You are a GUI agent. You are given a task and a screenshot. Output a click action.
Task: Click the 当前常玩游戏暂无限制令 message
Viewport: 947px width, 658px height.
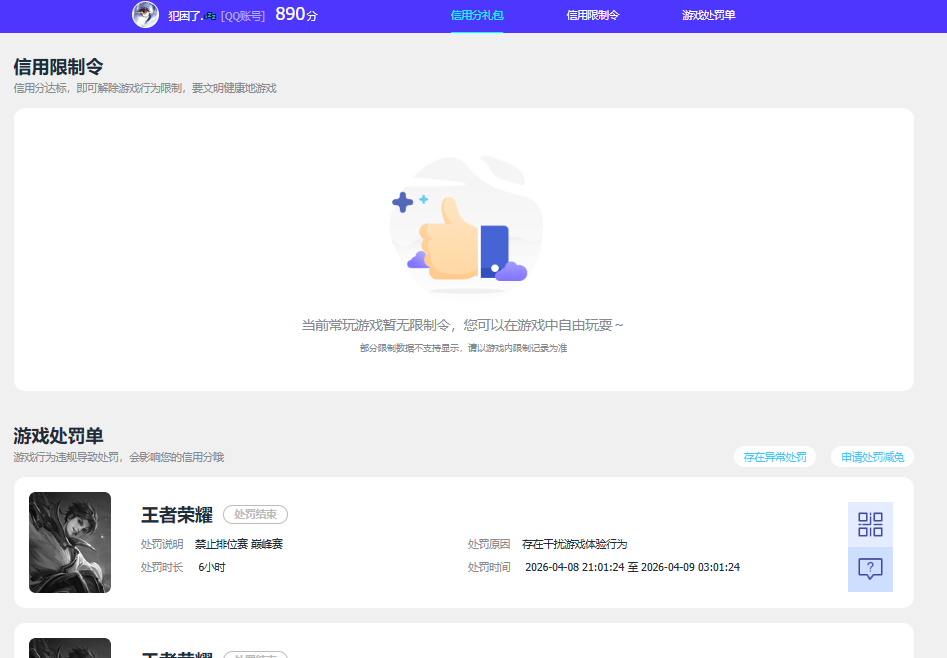pos(462,325)
